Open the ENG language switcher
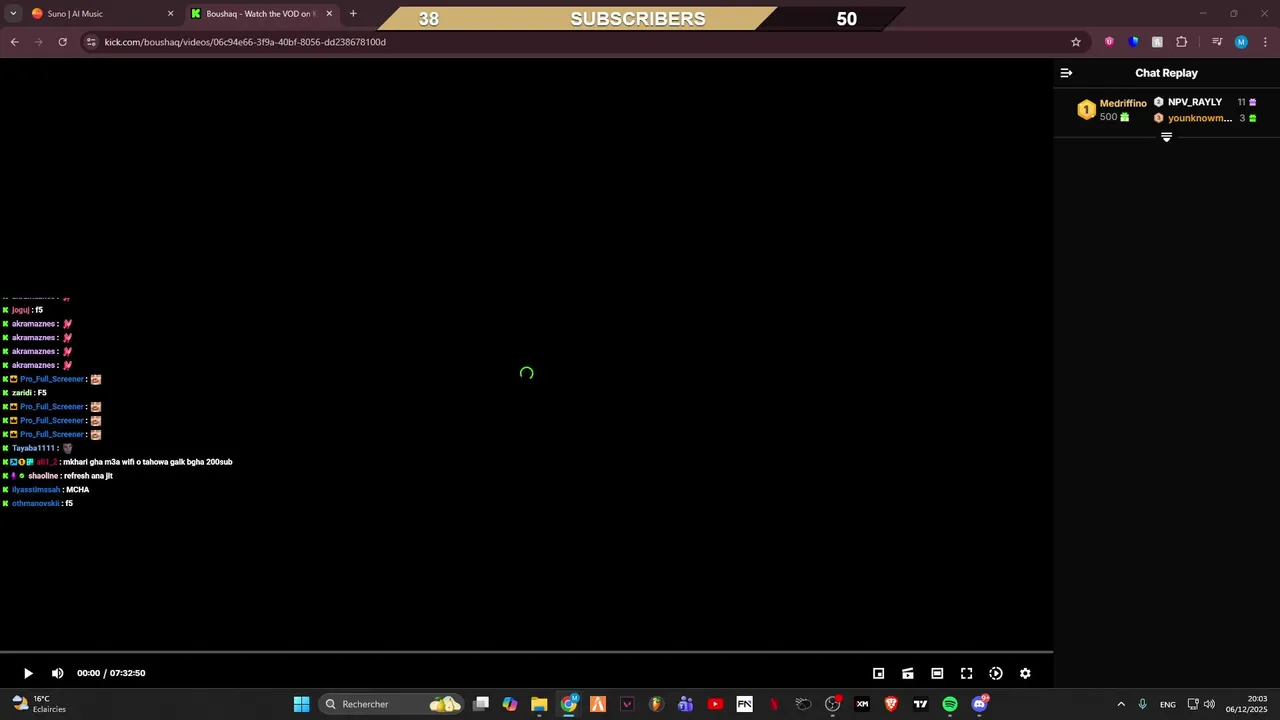Screen dimensions: 1280x720 pyautogui.click(x=1167, y=704)
